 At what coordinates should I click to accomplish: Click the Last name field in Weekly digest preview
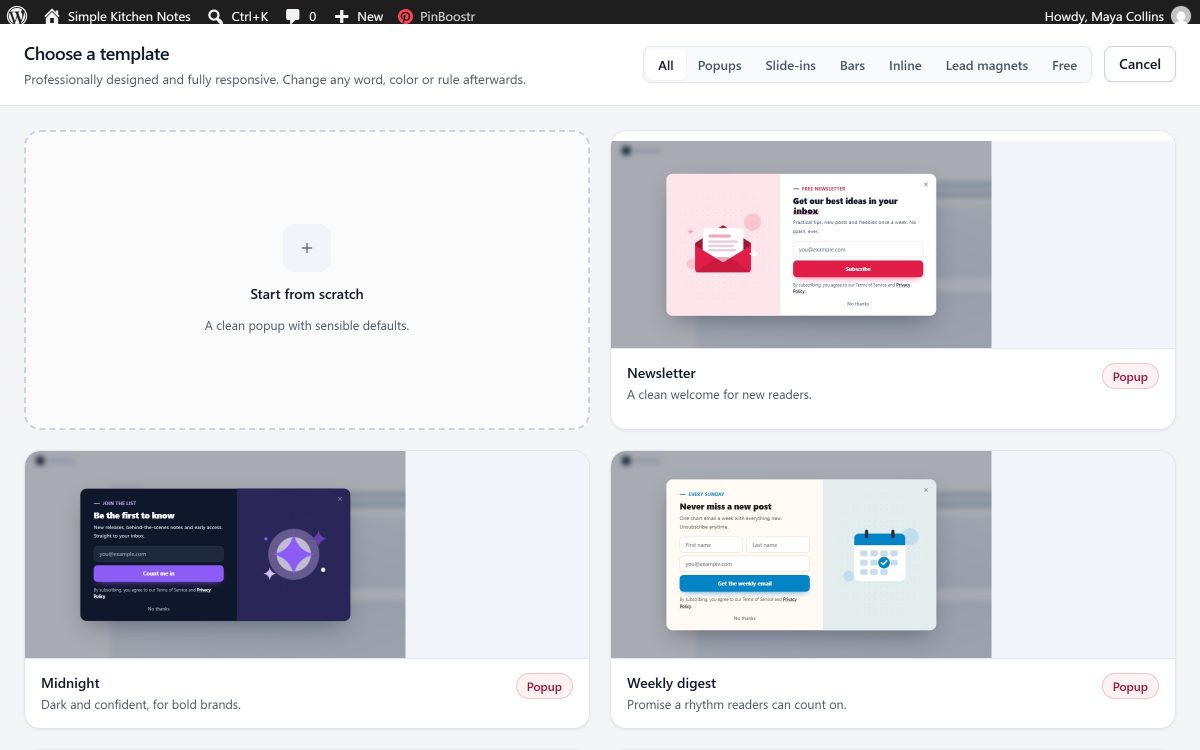click(778, 545)
